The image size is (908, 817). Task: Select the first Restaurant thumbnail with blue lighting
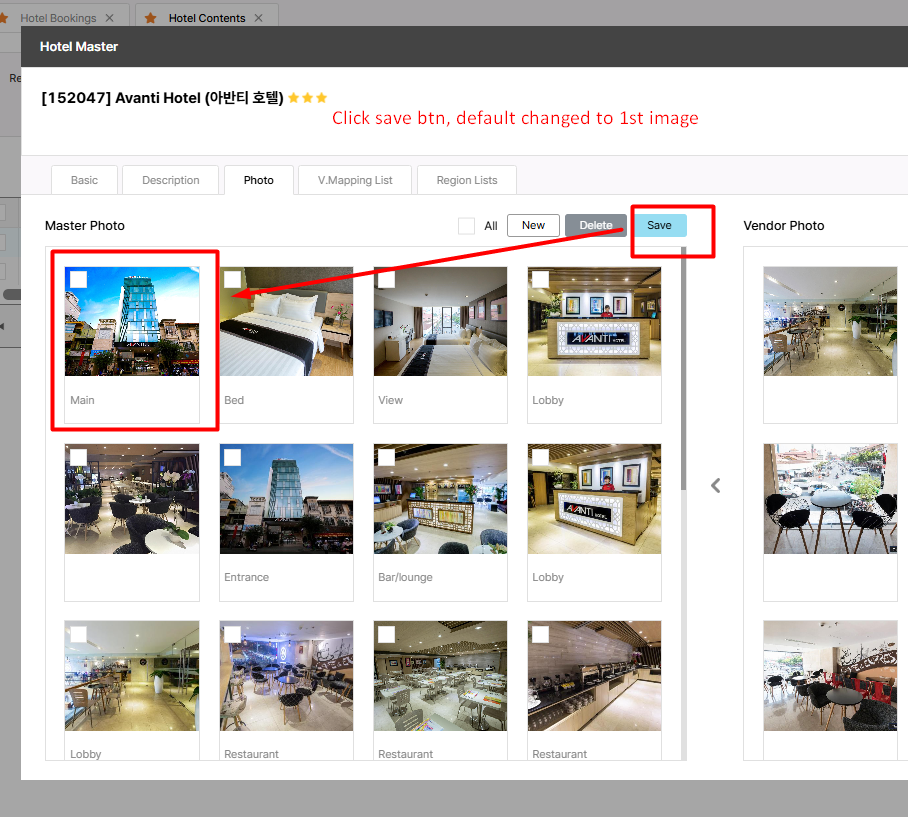(x=286, y=676)
